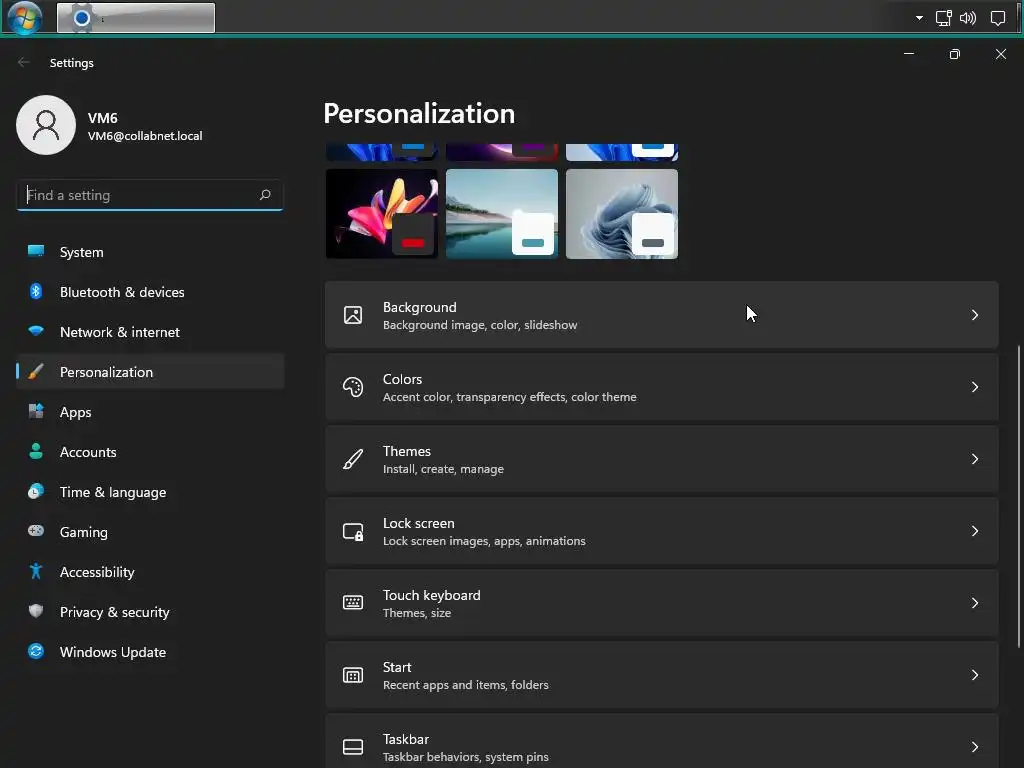
Task: Apply the lake landscape theme thumbnail
Action: [x=502, y=214]
